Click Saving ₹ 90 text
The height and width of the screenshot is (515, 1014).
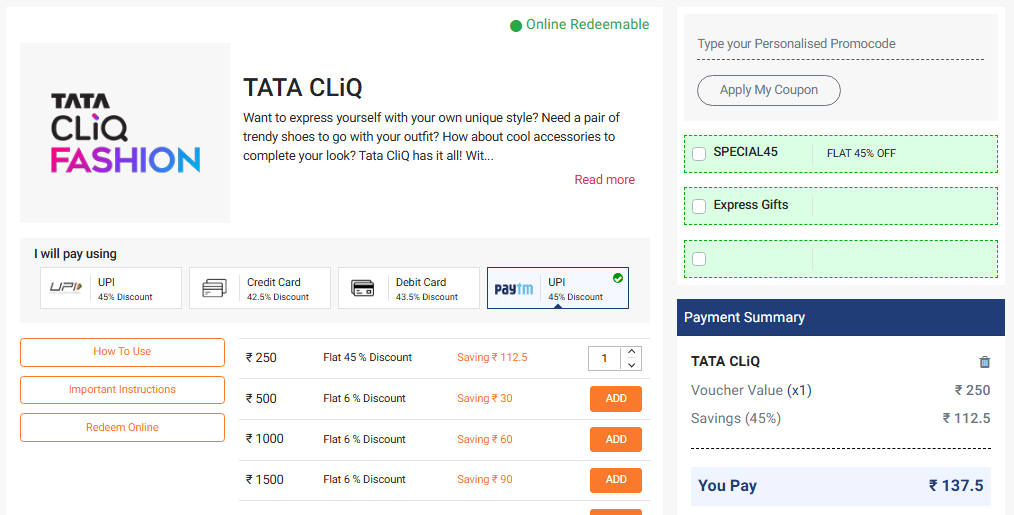(x=484, y=479)
